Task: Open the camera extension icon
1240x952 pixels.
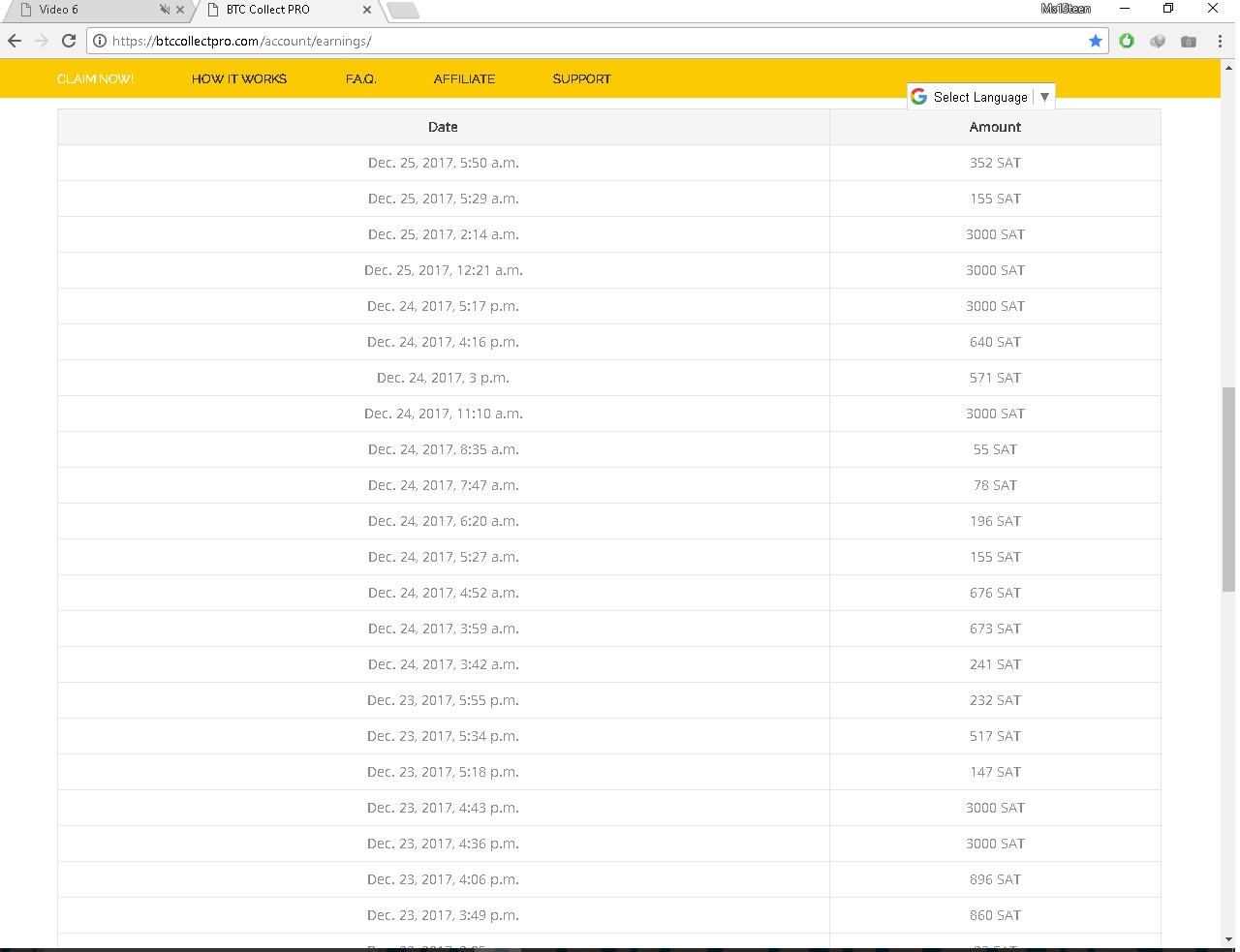Action: [1189, 41]
